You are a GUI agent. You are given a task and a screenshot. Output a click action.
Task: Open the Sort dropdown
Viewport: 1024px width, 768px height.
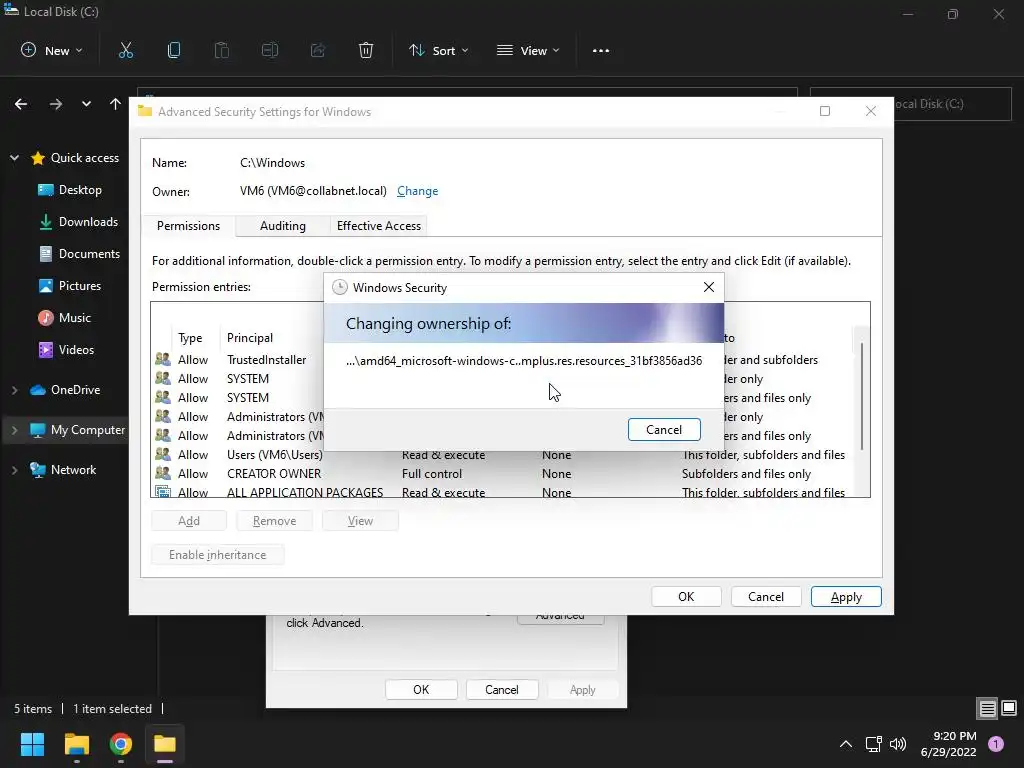pyautogui.click(x=438, y=50)
